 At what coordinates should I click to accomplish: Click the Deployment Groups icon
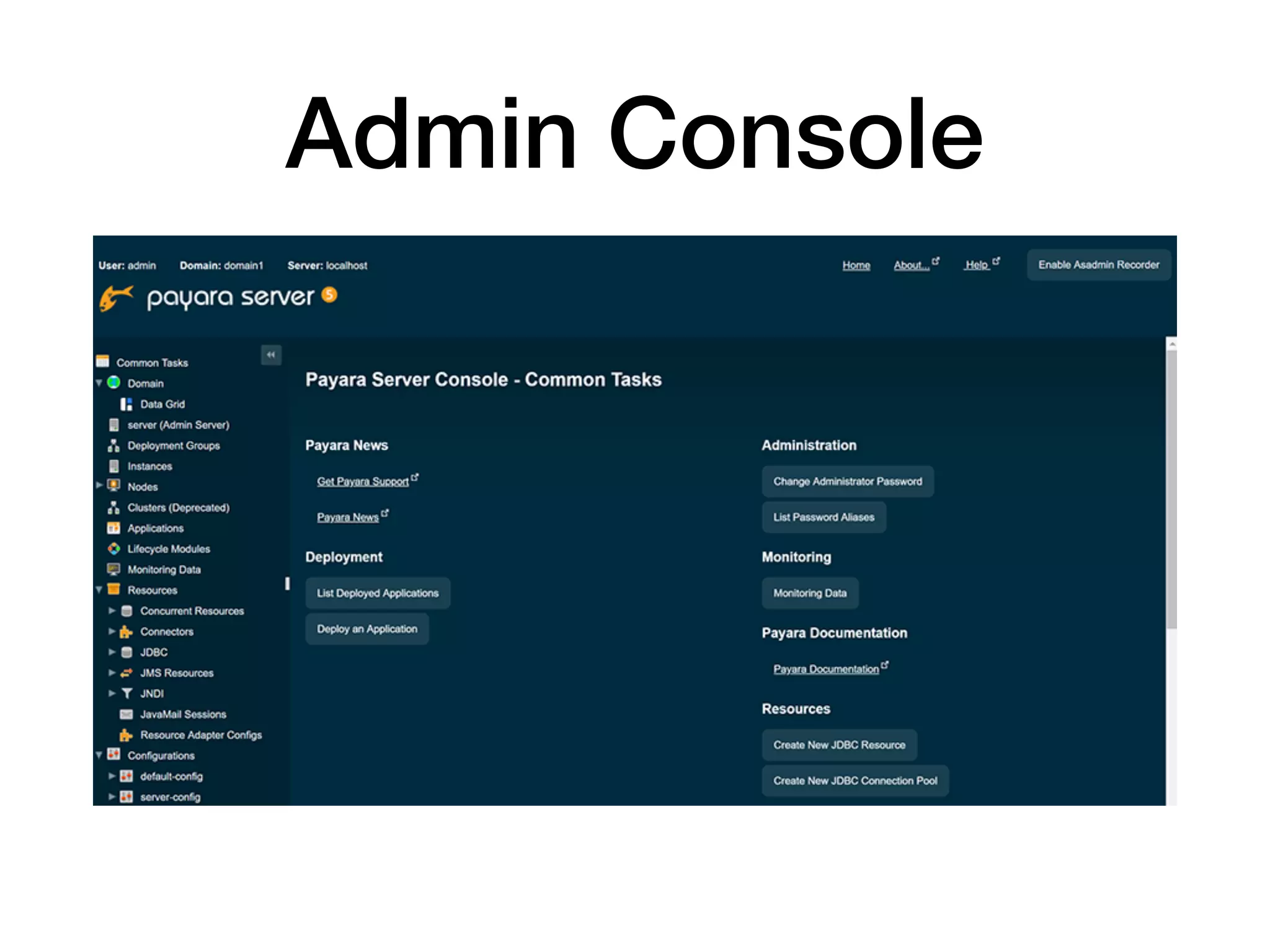tap(114, 445)
